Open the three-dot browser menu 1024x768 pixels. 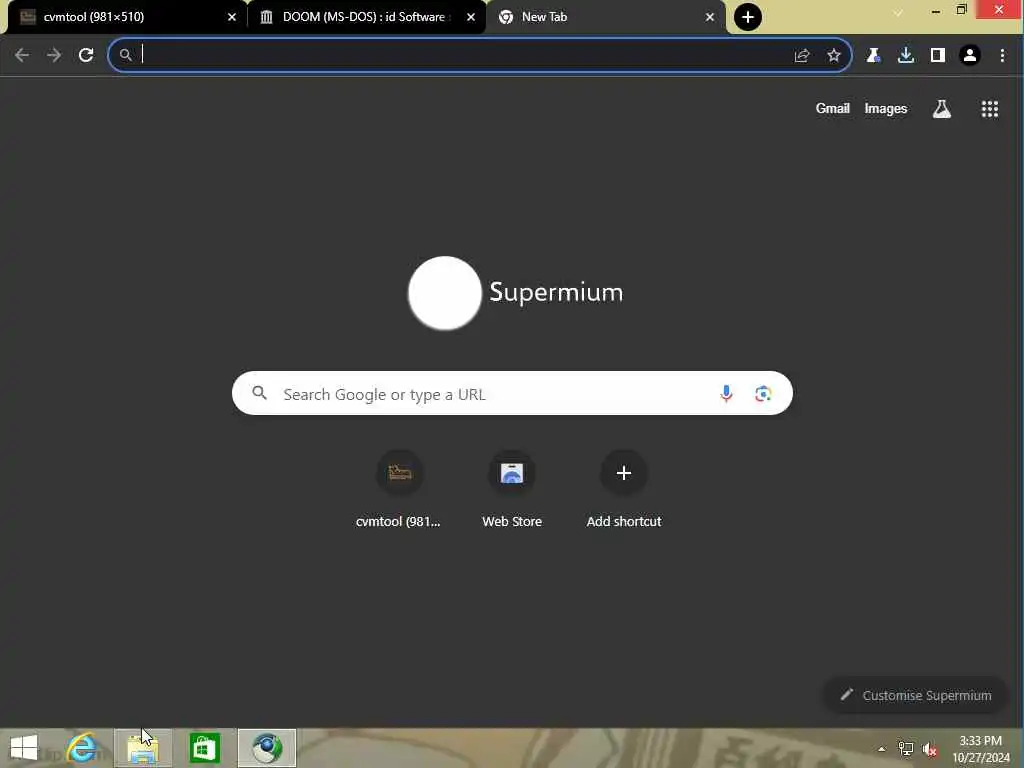pos(1002,56)
